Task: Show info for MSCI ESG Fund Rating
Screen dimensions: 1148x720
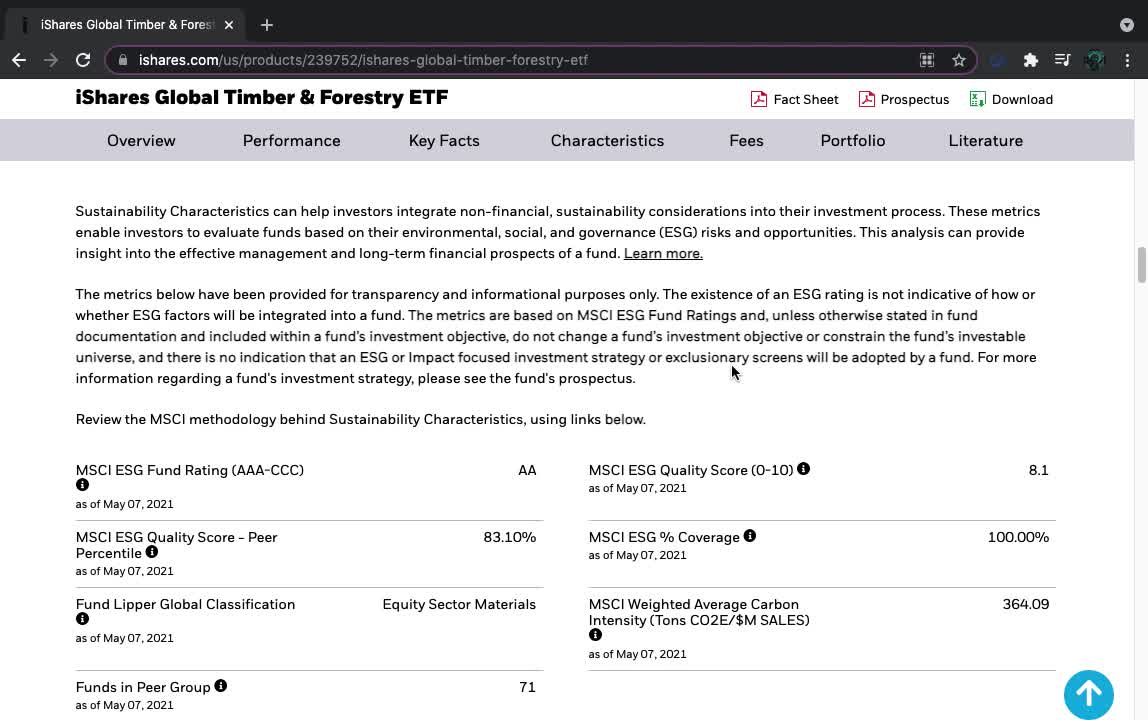Action: pyautogui.click(x=82, y=485)
